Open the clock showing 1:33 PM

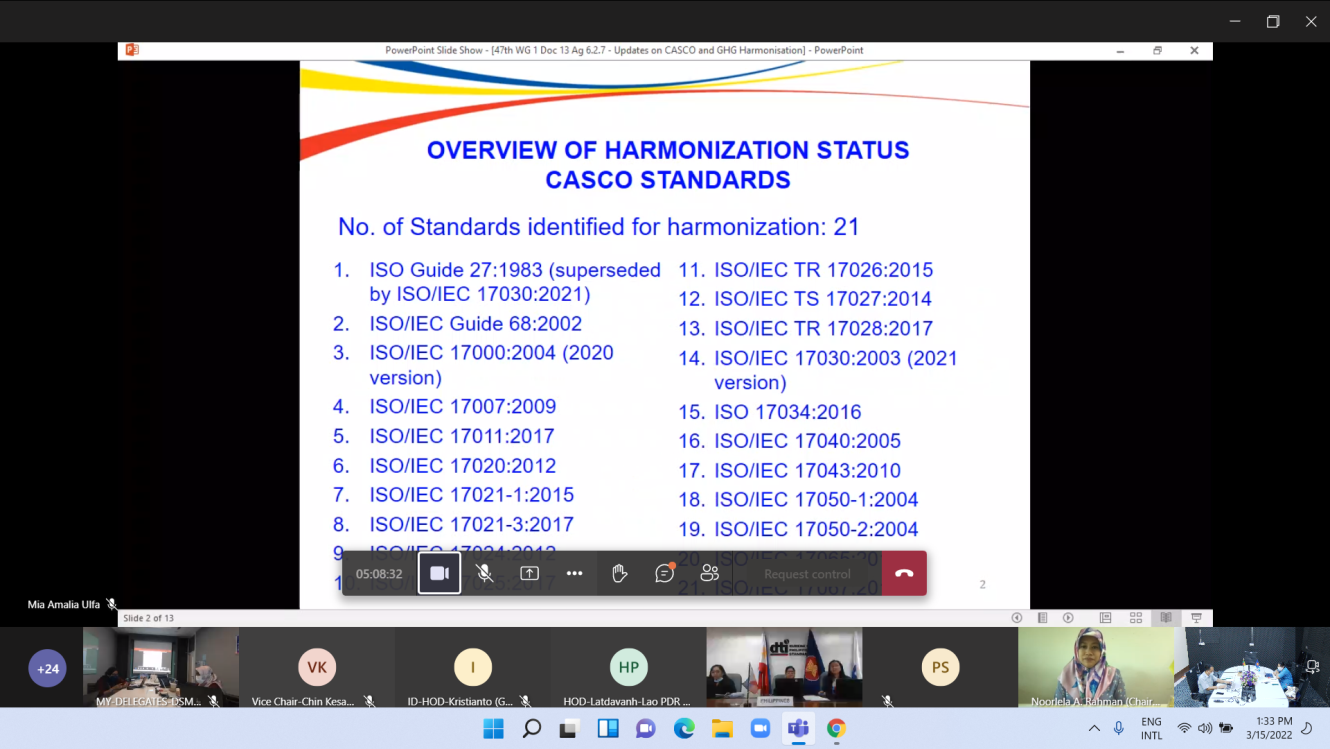(1269, 728)
